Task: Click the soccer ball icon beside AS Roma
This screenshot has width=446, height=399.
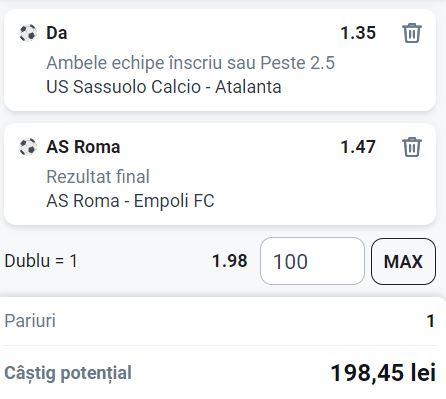Action: pos(28,147)
